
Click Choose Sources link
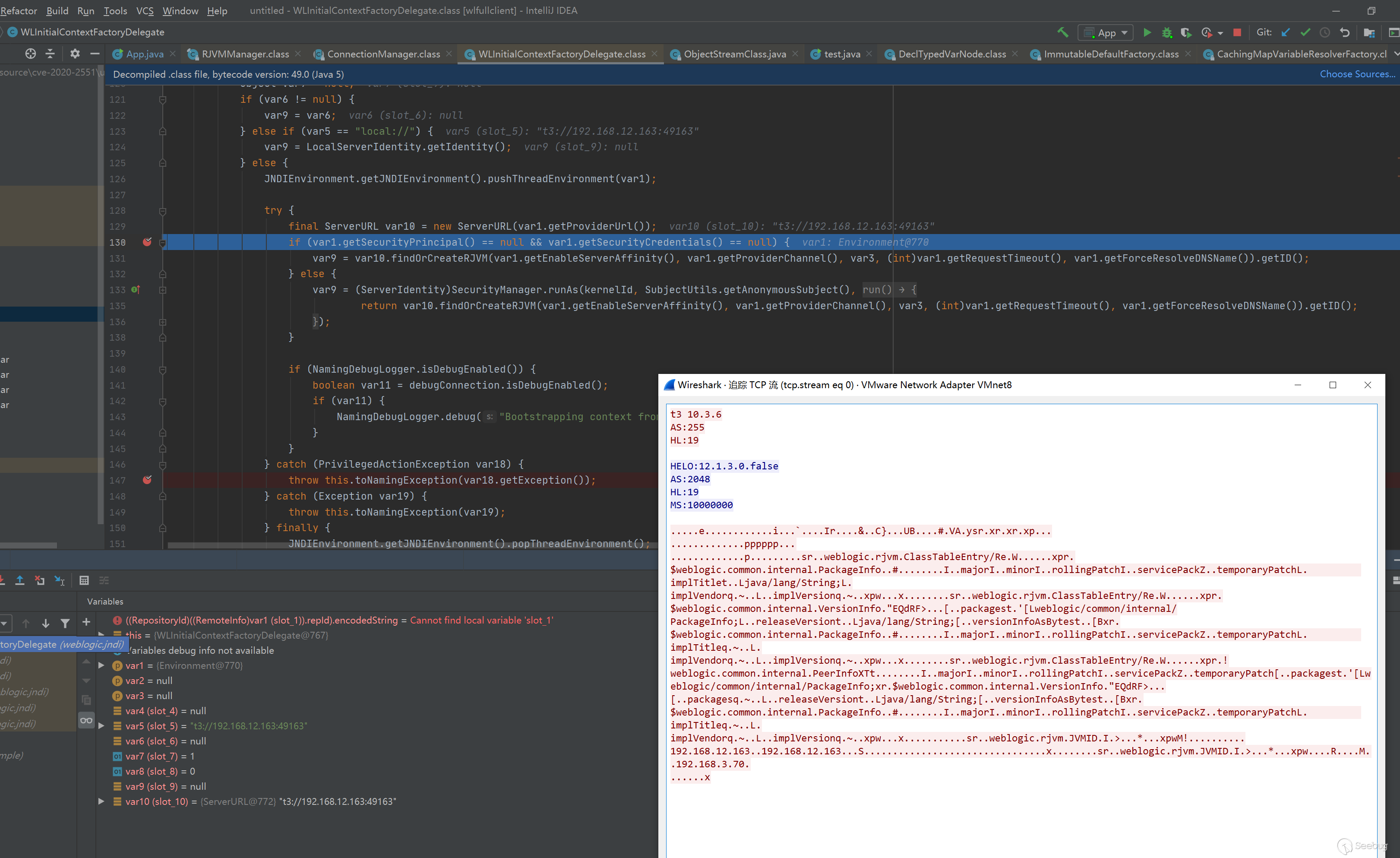click(1356, 74)
